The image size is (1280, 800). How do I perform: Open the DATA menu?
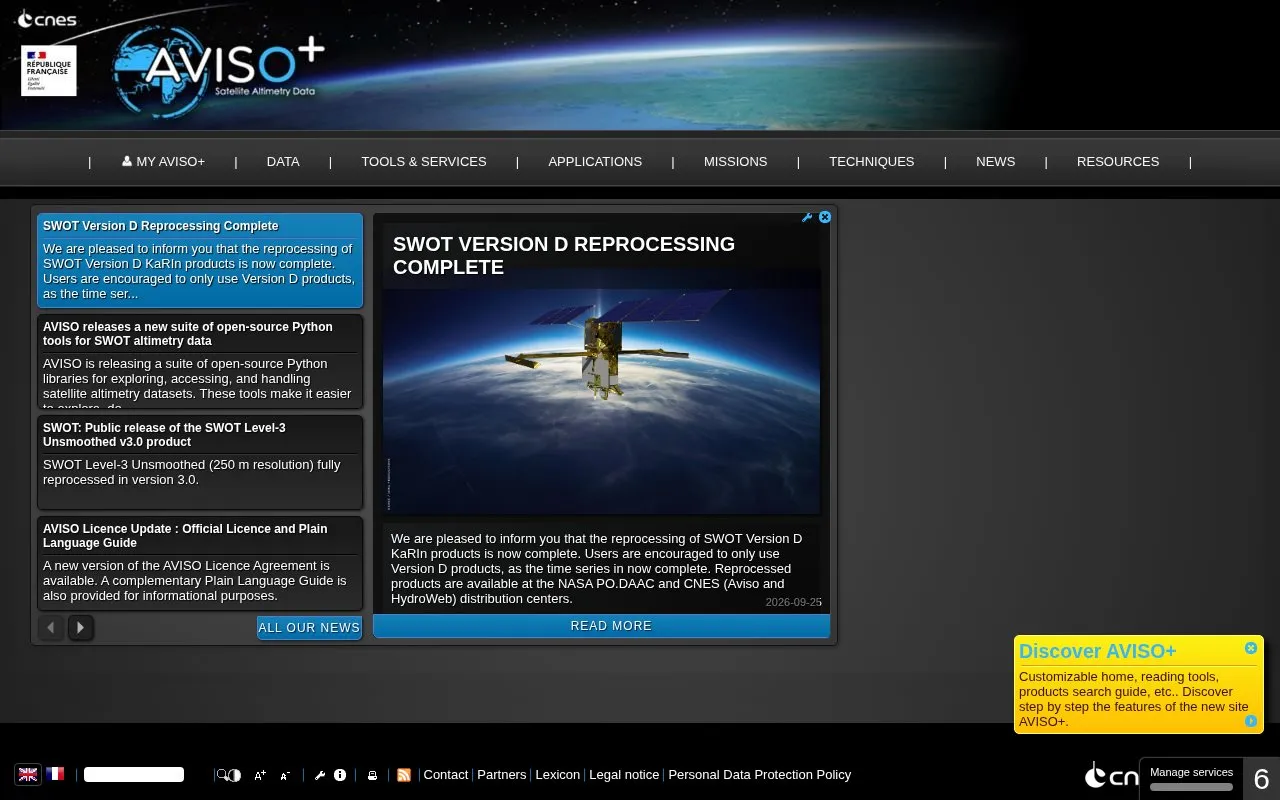point(283,161)
